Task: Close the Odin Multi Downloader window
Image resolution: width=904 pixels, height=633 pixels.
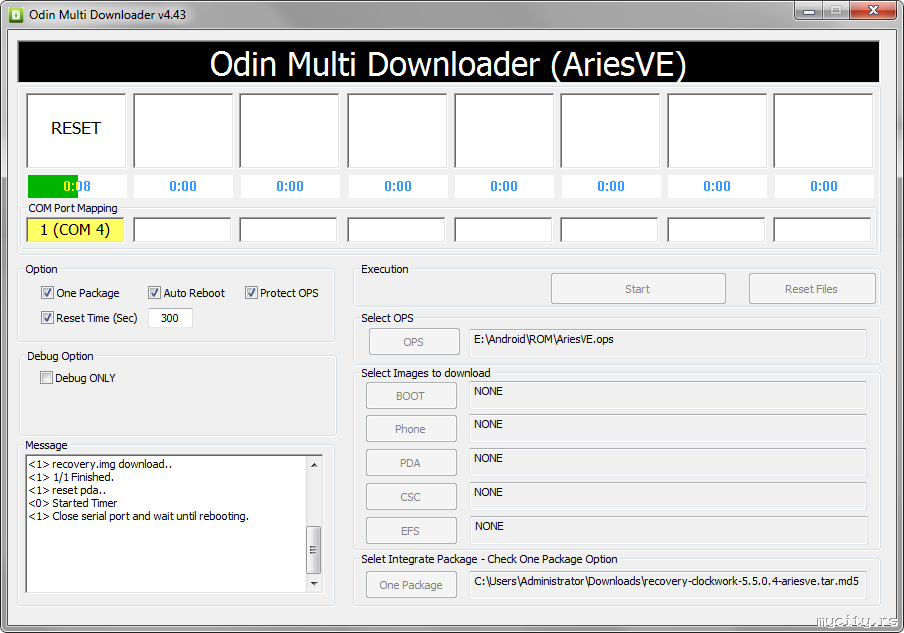Action: coord(873,10)
